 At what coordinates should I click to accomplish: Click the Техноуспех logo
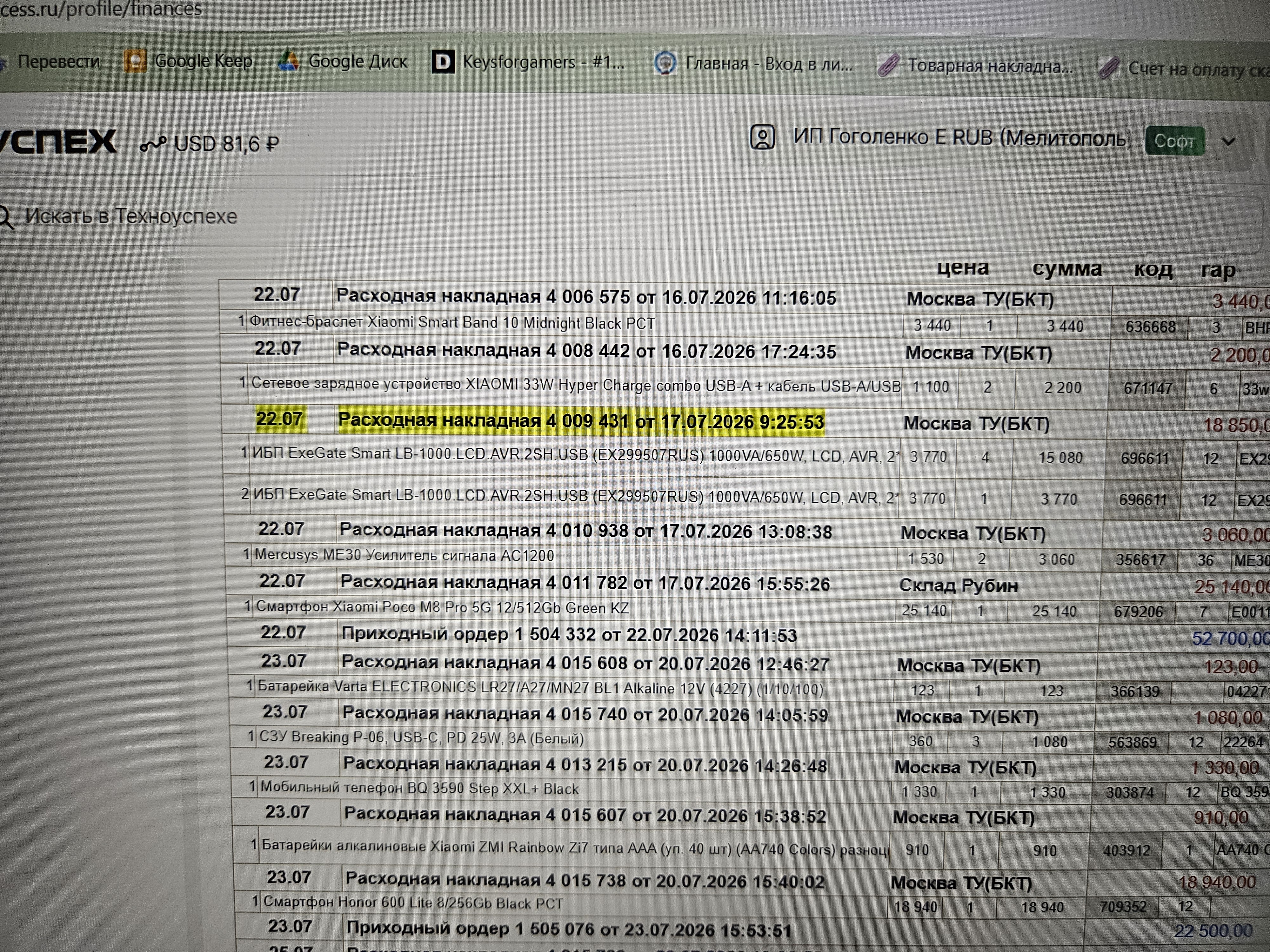(x=57, y=142)
